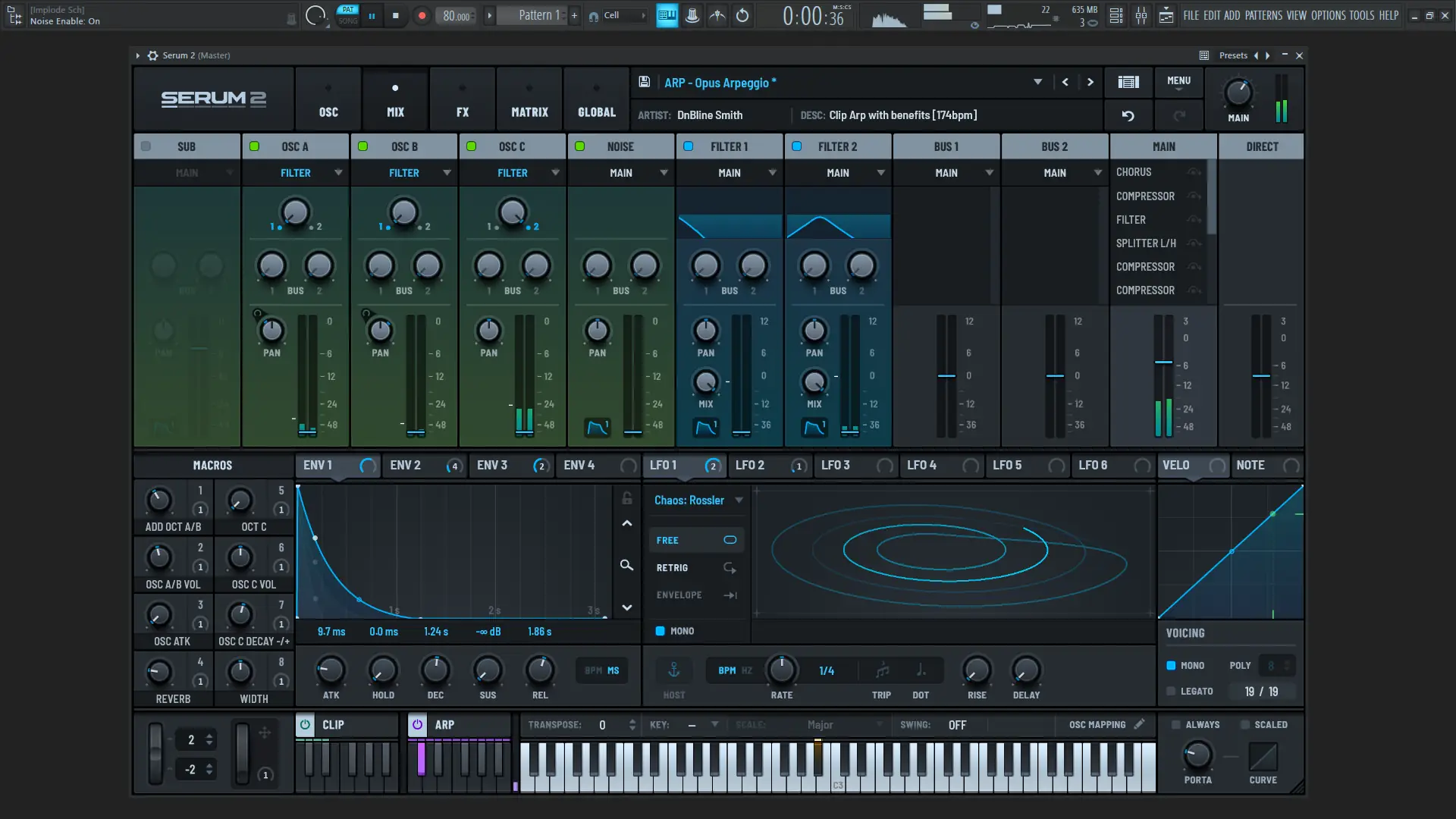Click the undo arrow icon
Image resolution: width=1456 pixels, height=819 pixels.
(1128, 115)
